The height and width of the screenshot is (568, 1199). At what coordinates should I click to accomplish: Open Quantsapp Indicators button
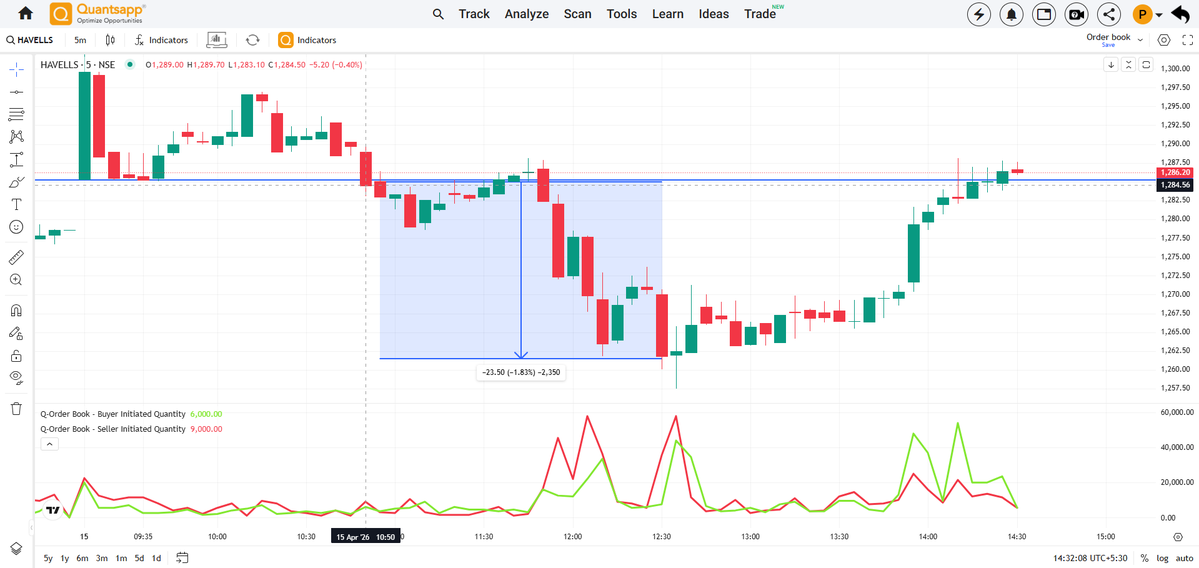[307, 40]
